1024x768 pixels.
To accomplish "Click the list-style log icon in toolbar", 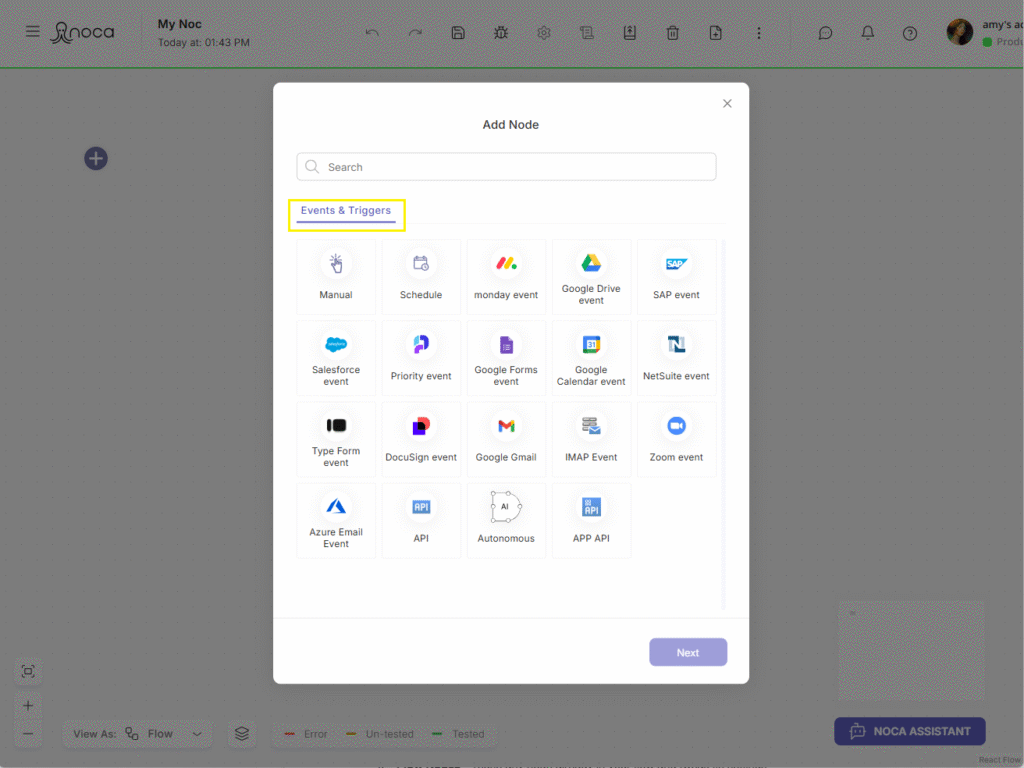I will tap(587, 33).
